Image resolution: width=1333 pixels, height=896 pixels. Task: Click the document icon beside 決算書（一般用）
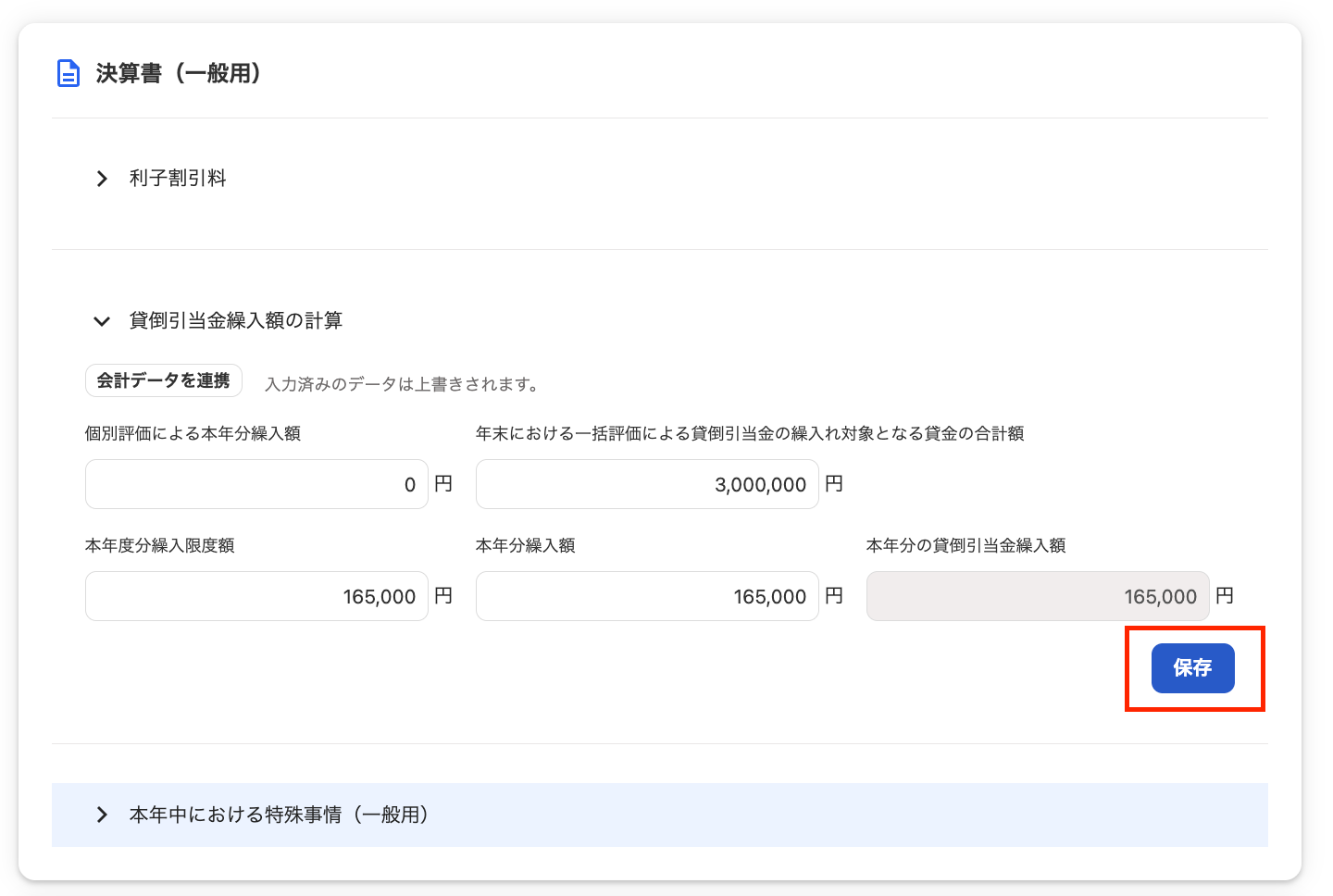[x=69, y=73]
